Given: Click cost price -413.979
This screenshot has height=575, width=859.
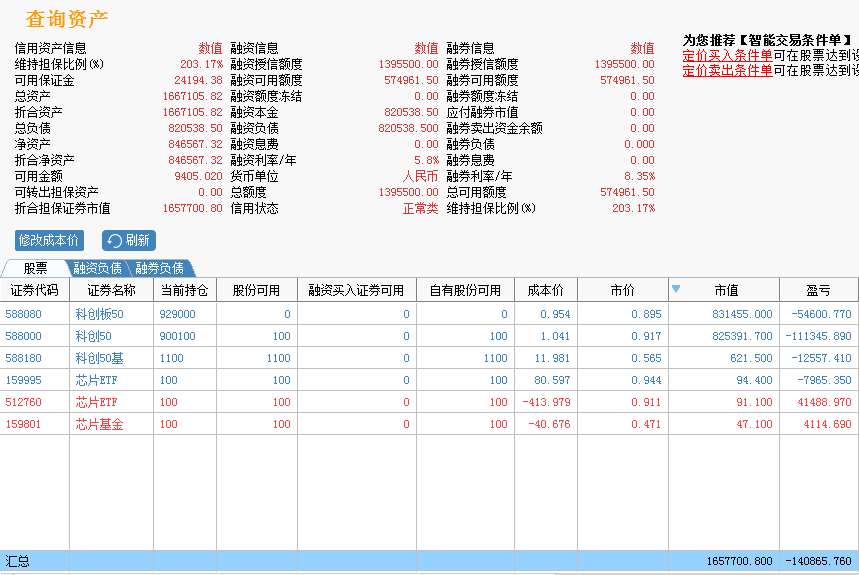Looking at the screenshot, I should click(546, 402).
